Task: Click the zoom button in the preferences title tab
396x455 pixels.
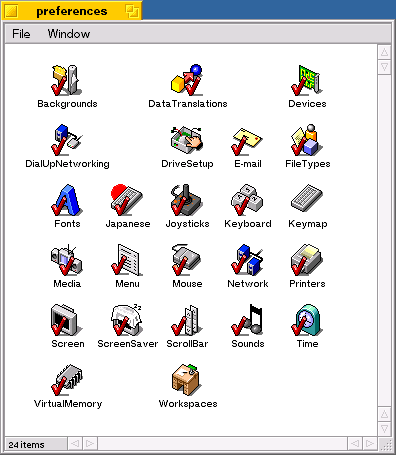Action: point(132,11)
